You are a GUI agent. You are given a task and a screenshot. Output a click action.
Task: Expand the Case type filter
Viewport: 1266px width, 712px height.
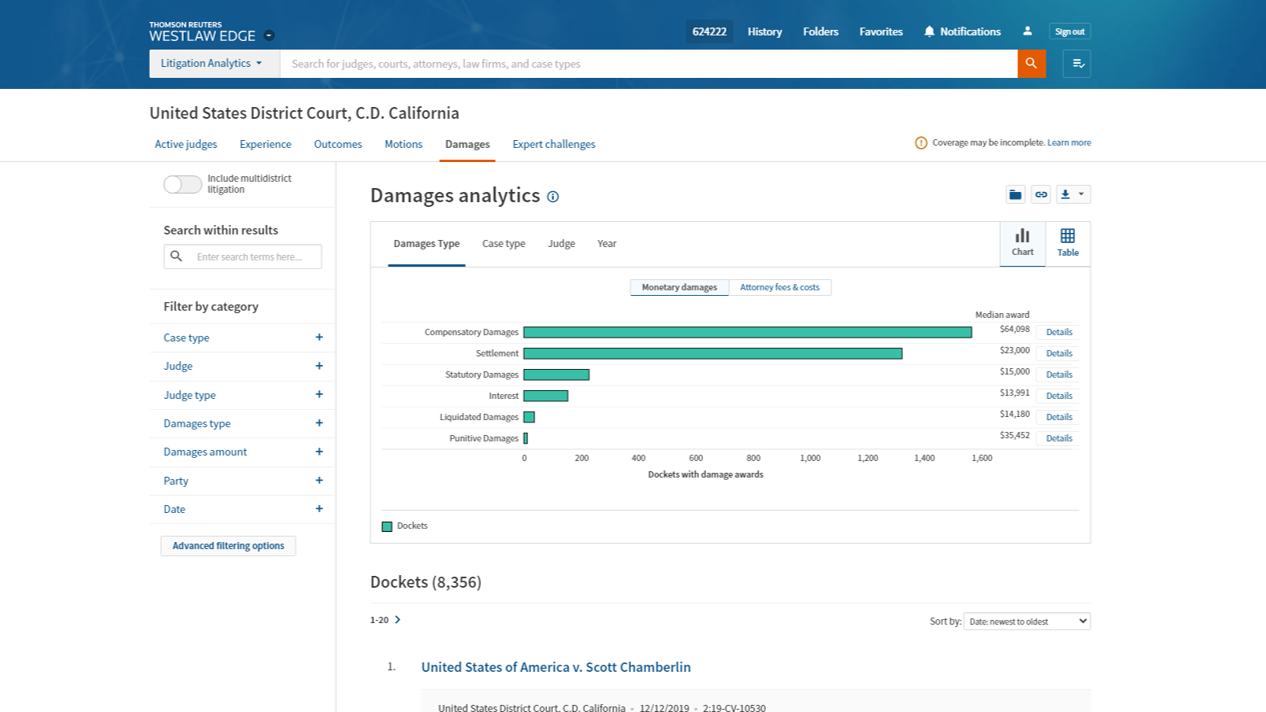click(319, 338)
